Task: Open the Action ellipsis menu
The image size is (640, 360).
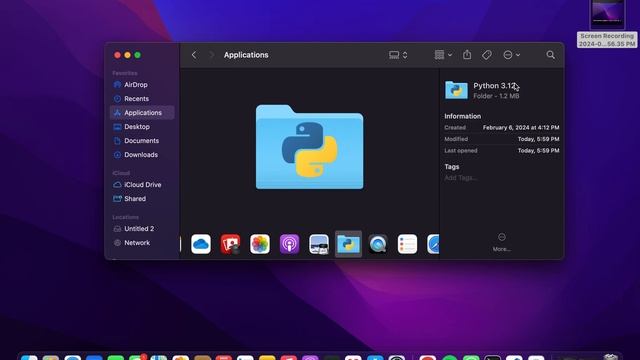Action: [511, 55]
